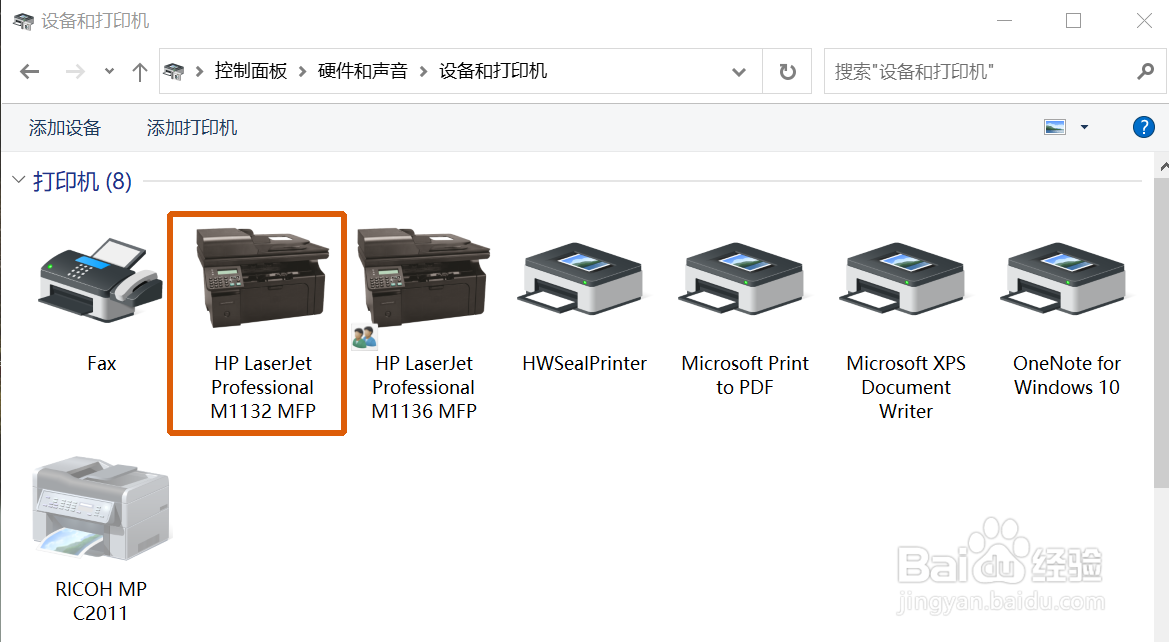Click 添加打印机 in the command bar
This screenshot has height=642, width=1169.
[192, 128]
